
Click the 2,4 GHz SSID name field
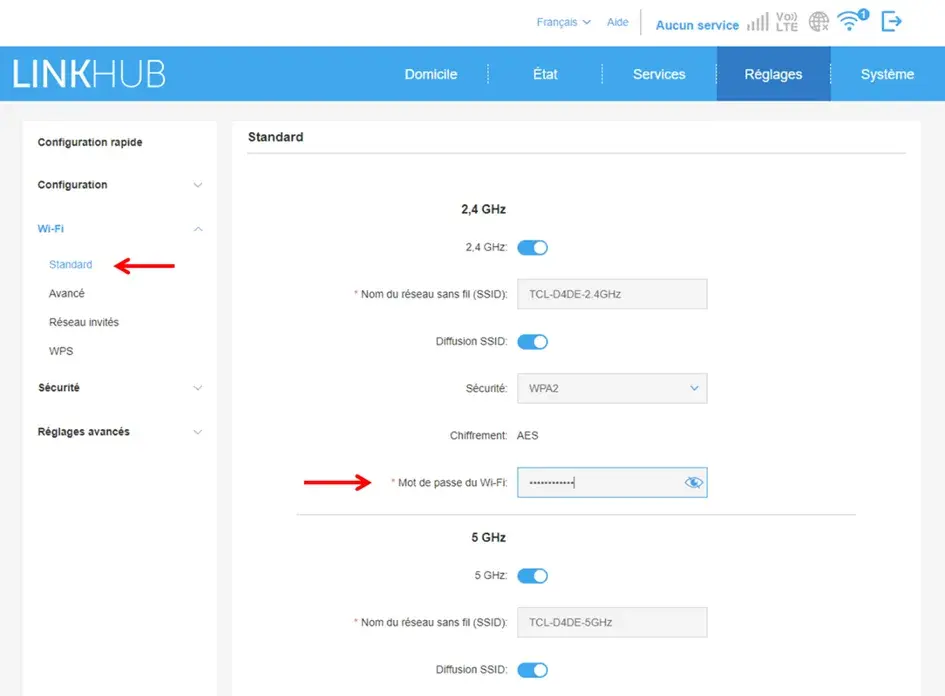click(x=611, y=294)
